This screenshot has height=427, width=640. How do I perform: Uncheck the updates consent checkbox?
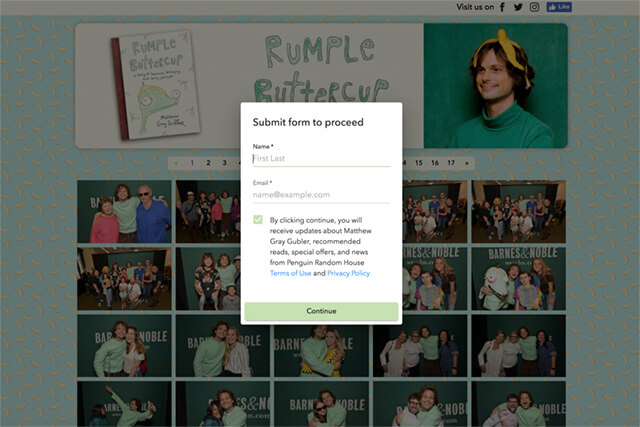tap(258, 221)
